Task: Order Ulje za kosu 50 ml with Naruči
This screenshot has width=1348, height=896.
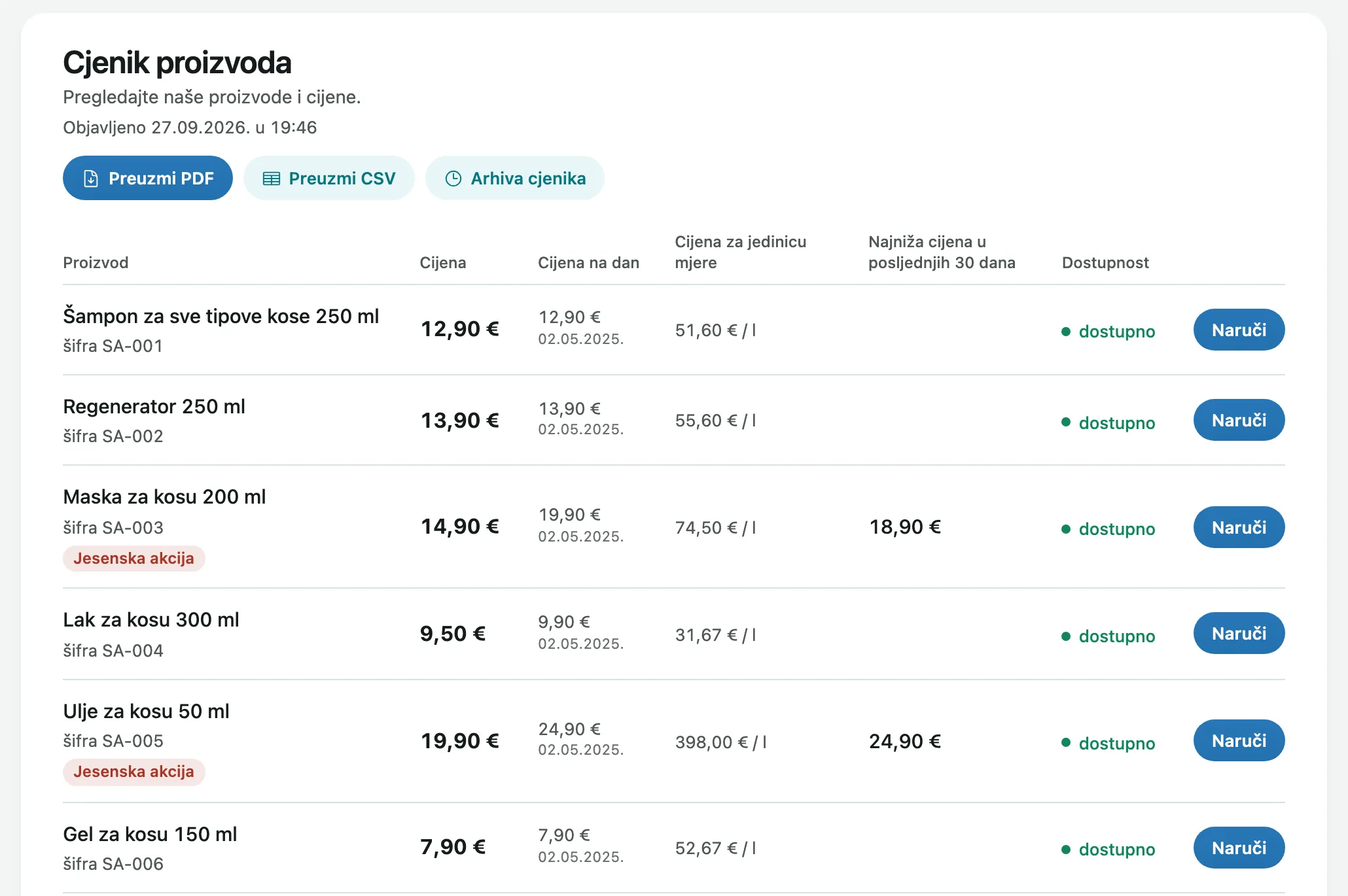Action: point(1239,740)
